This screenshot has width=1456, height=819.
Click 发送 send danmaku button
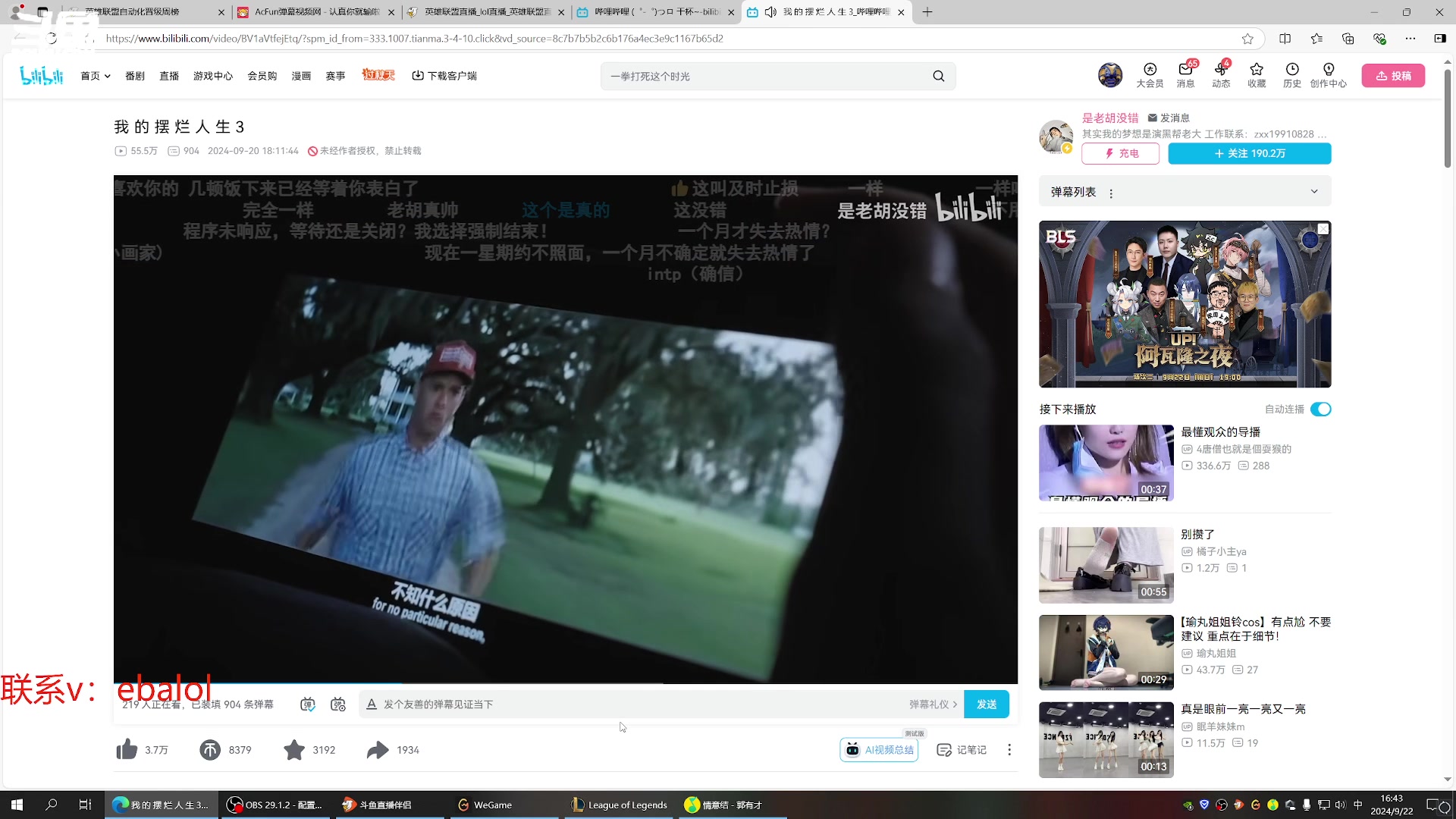[x=986, y=704]
